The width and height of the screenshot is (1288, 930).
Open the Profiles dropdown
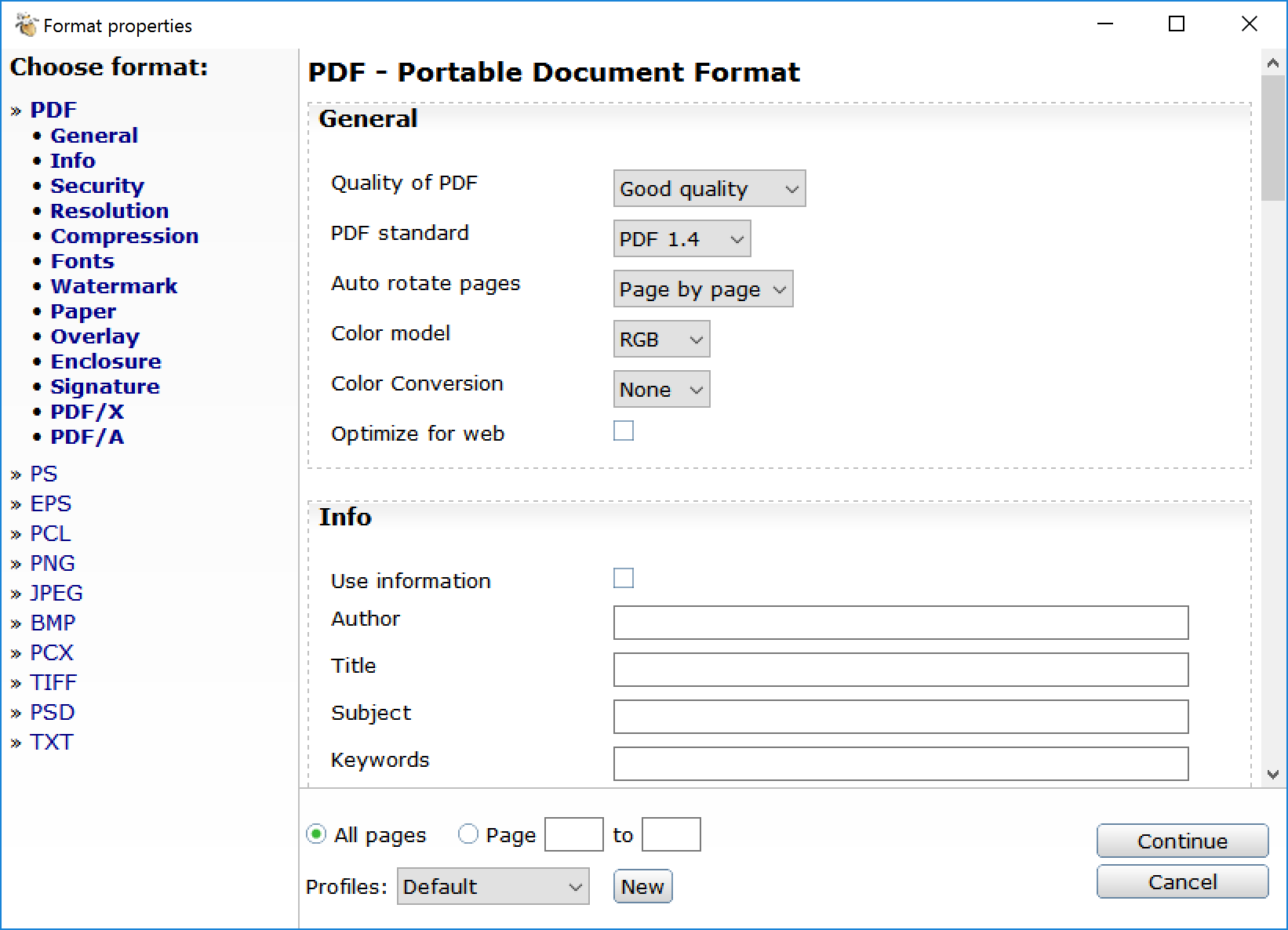point(493,887)
